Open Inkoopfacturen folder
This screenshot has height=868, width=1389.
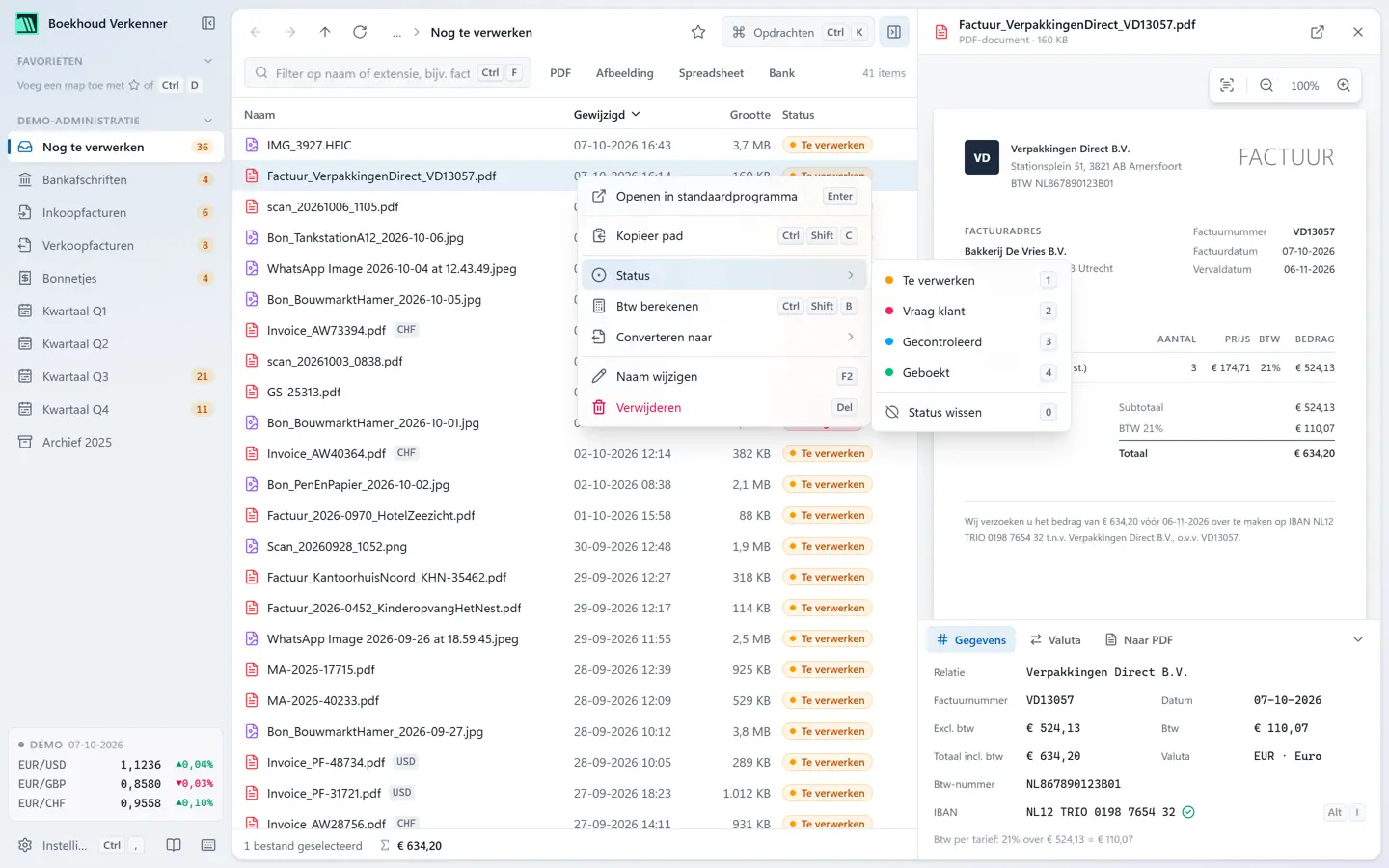(116, 212)
